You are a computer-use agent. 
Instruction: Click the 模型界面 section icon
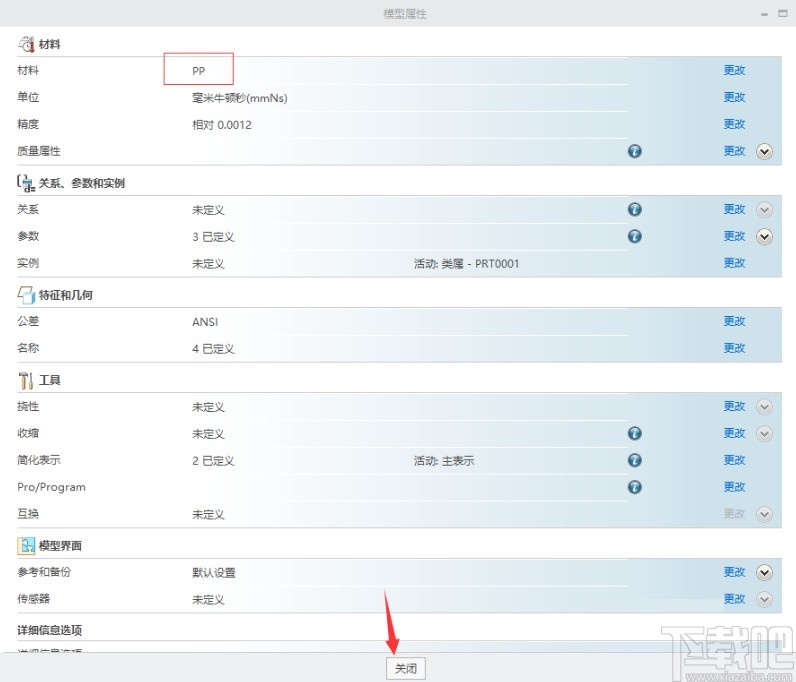[x=26, y=545]
